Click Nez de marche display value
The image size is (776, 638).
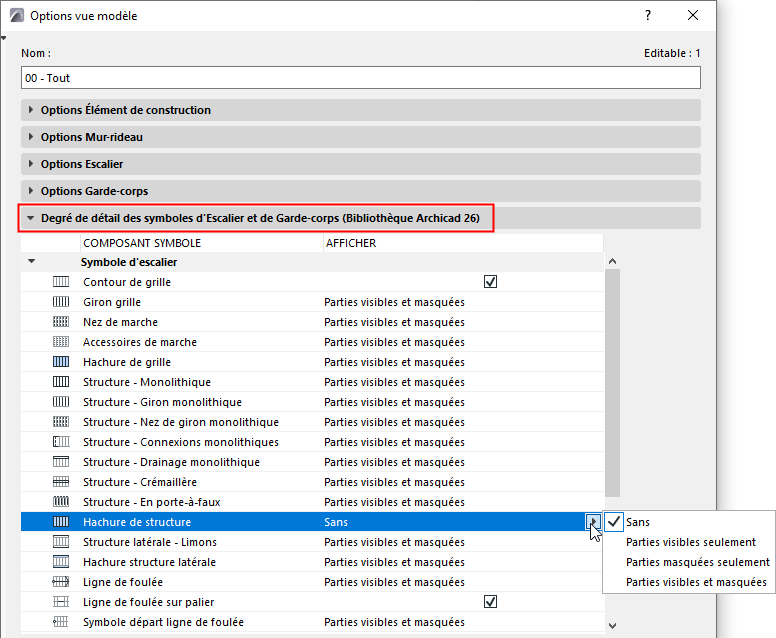[394, 322]
